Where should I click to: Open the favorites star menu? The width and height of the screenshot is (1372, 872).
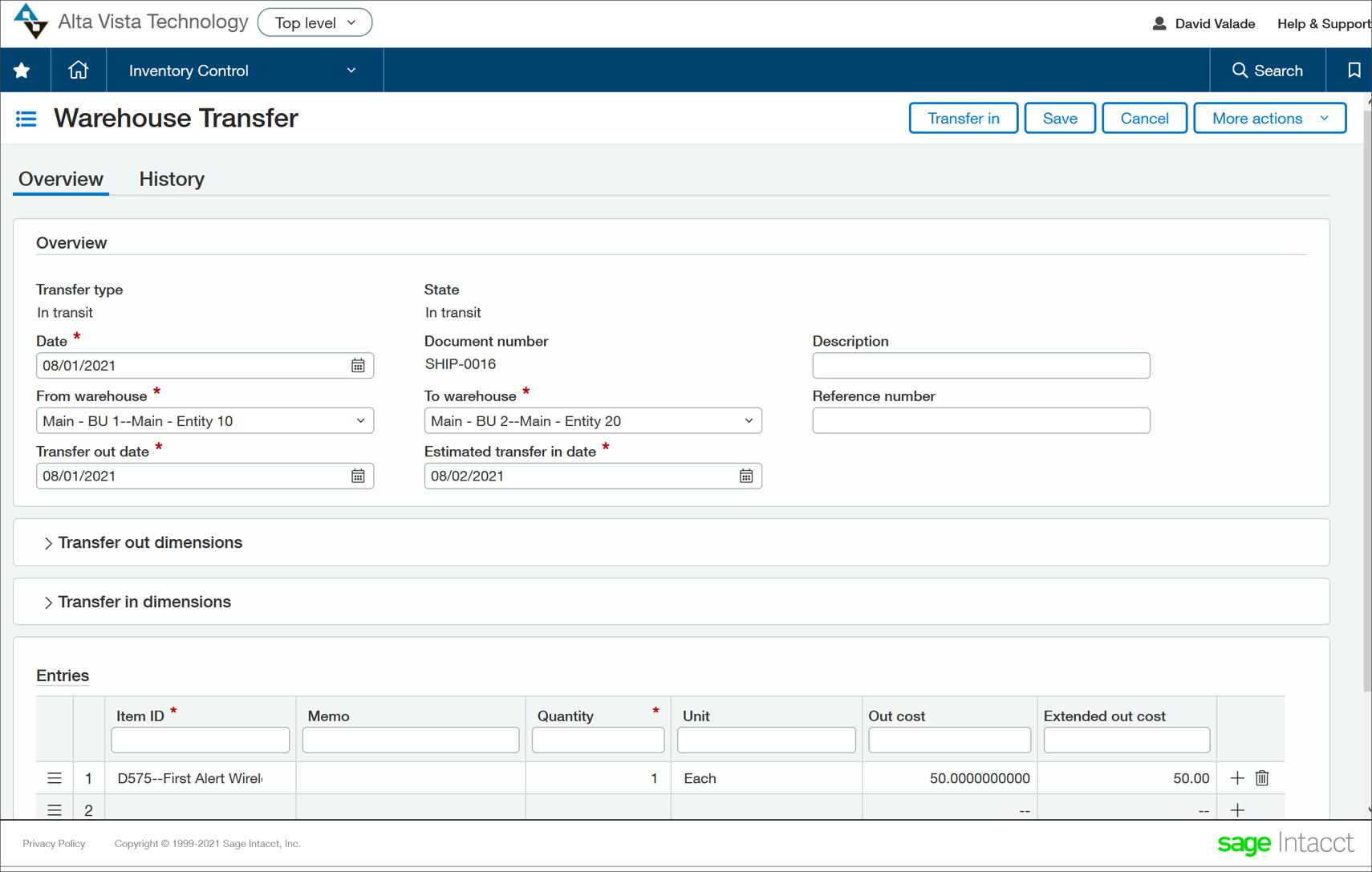point(22,71)
